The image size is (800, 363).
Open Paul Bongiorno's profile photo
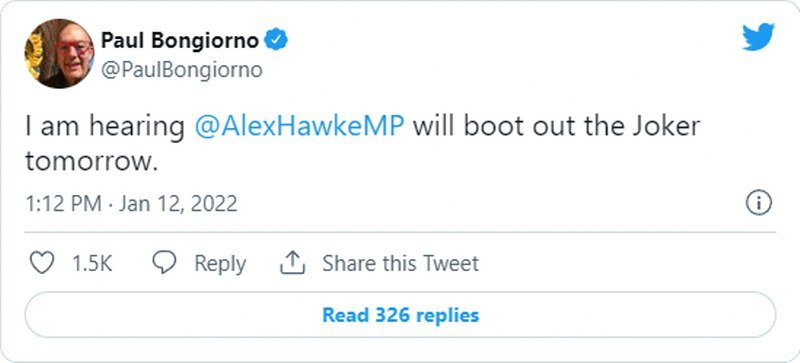59,53
